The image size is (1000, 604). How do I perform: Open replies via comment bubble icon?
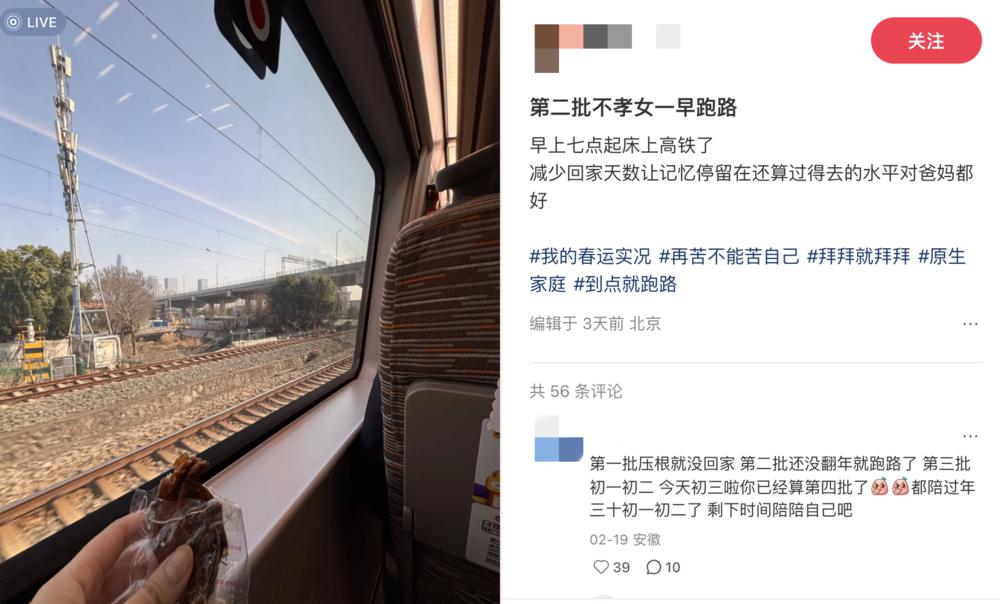coord(653,567)
